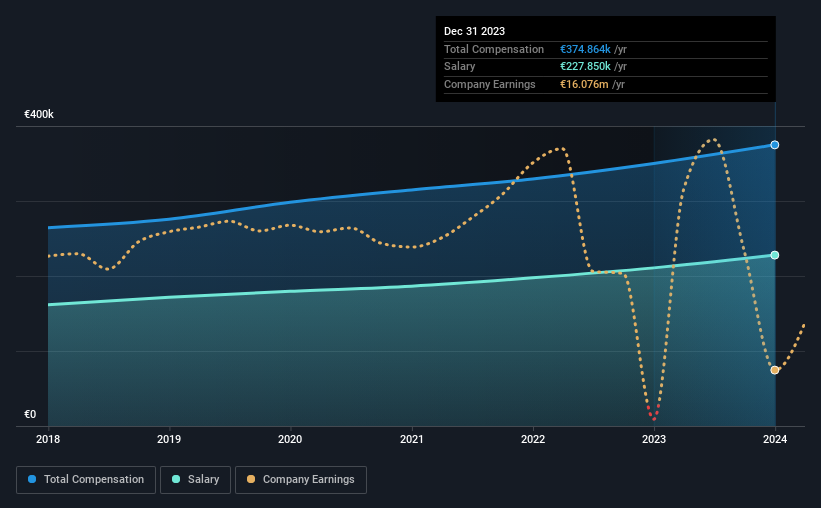Click the 2018 x-axis label
The height and width of the screenshot is (508, 821).
tap(48, 439)
